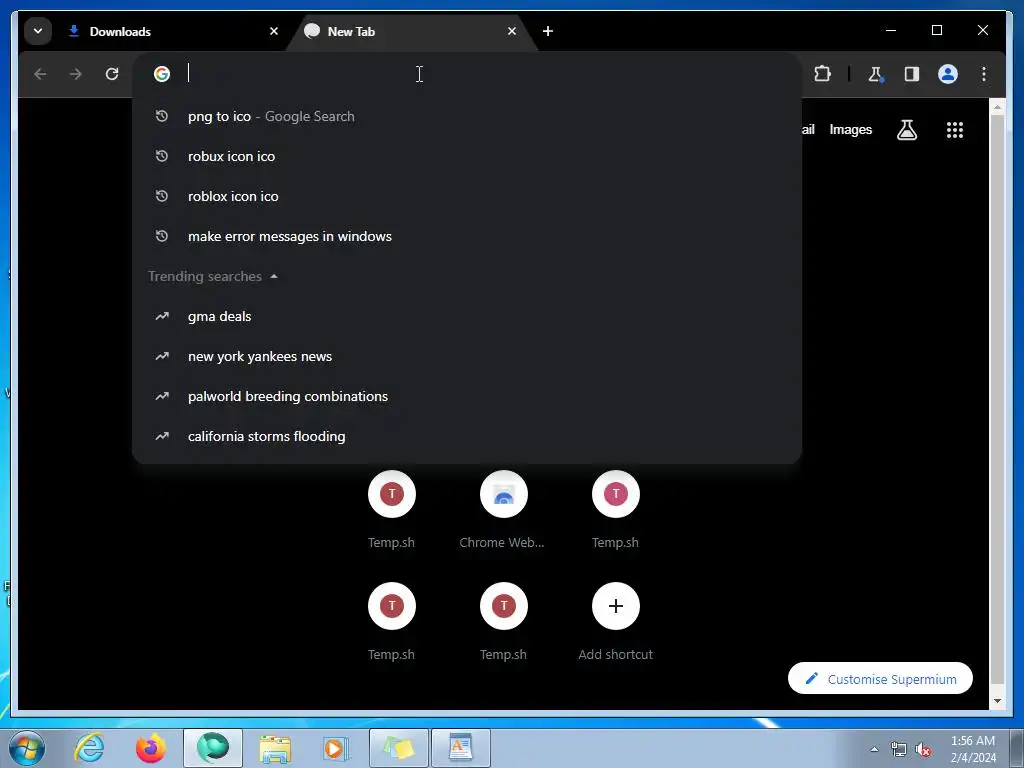Open the profile avatar menu

tap(948, 74)
